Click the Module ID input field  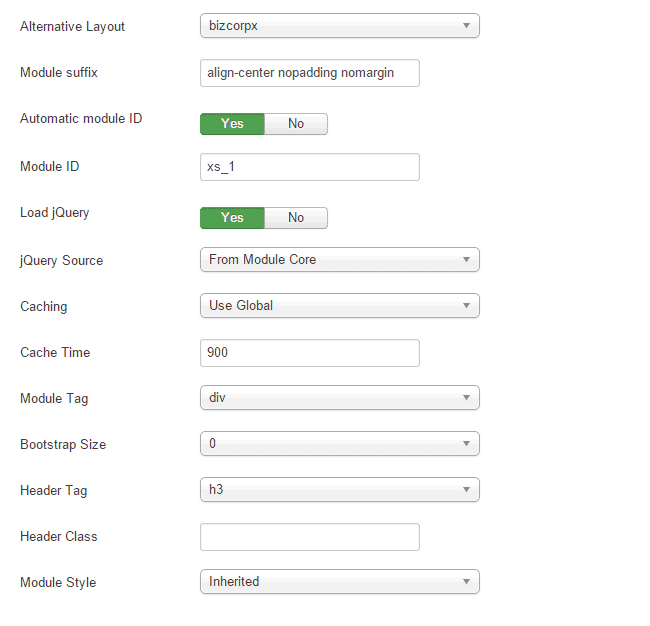[309, 167]
